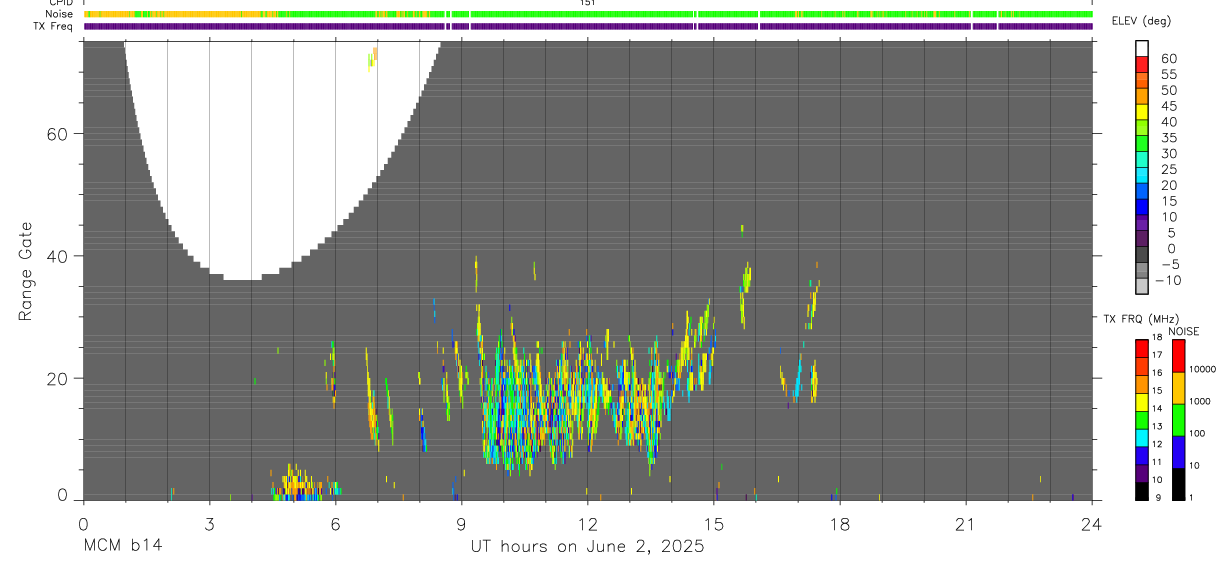Select the white top swatch in ELEV legend
Image resolution: width=1228 pixels, height=567 pixels.
pyautogui.click(x=1142, y=49)
